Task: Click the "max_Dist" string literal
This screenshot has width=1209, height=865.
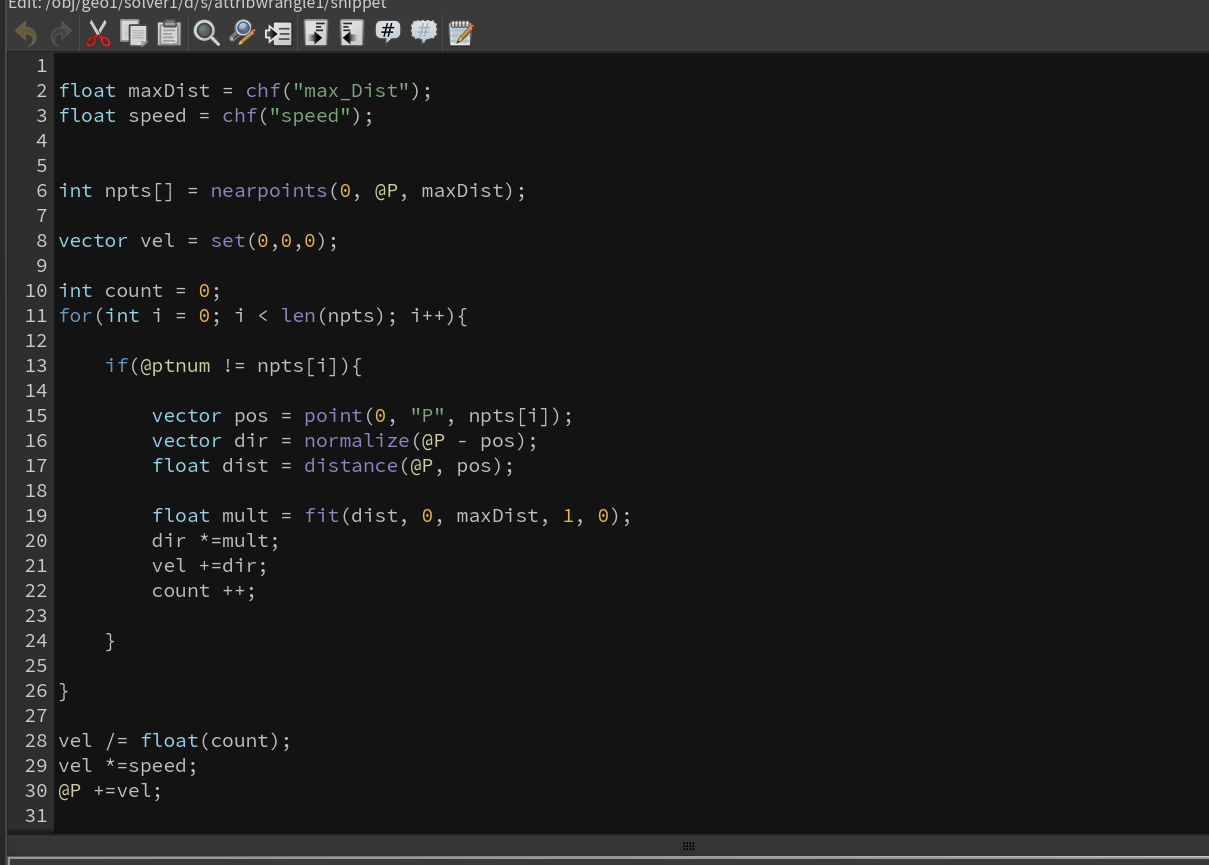Action: tap(351, 91)
